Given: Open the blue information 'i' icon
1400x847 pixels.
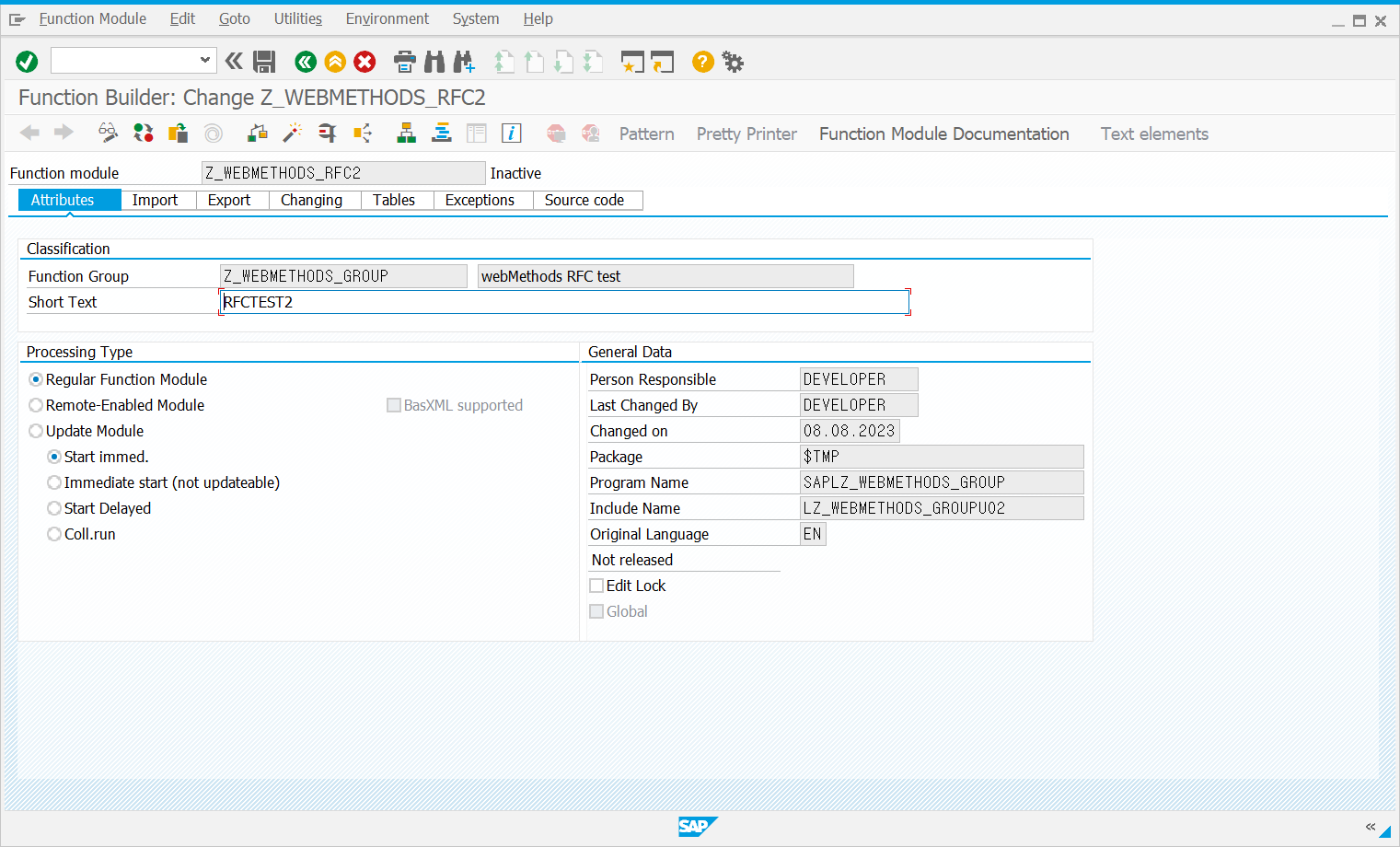Looking at the screenshot, I should tap(511, 133).
